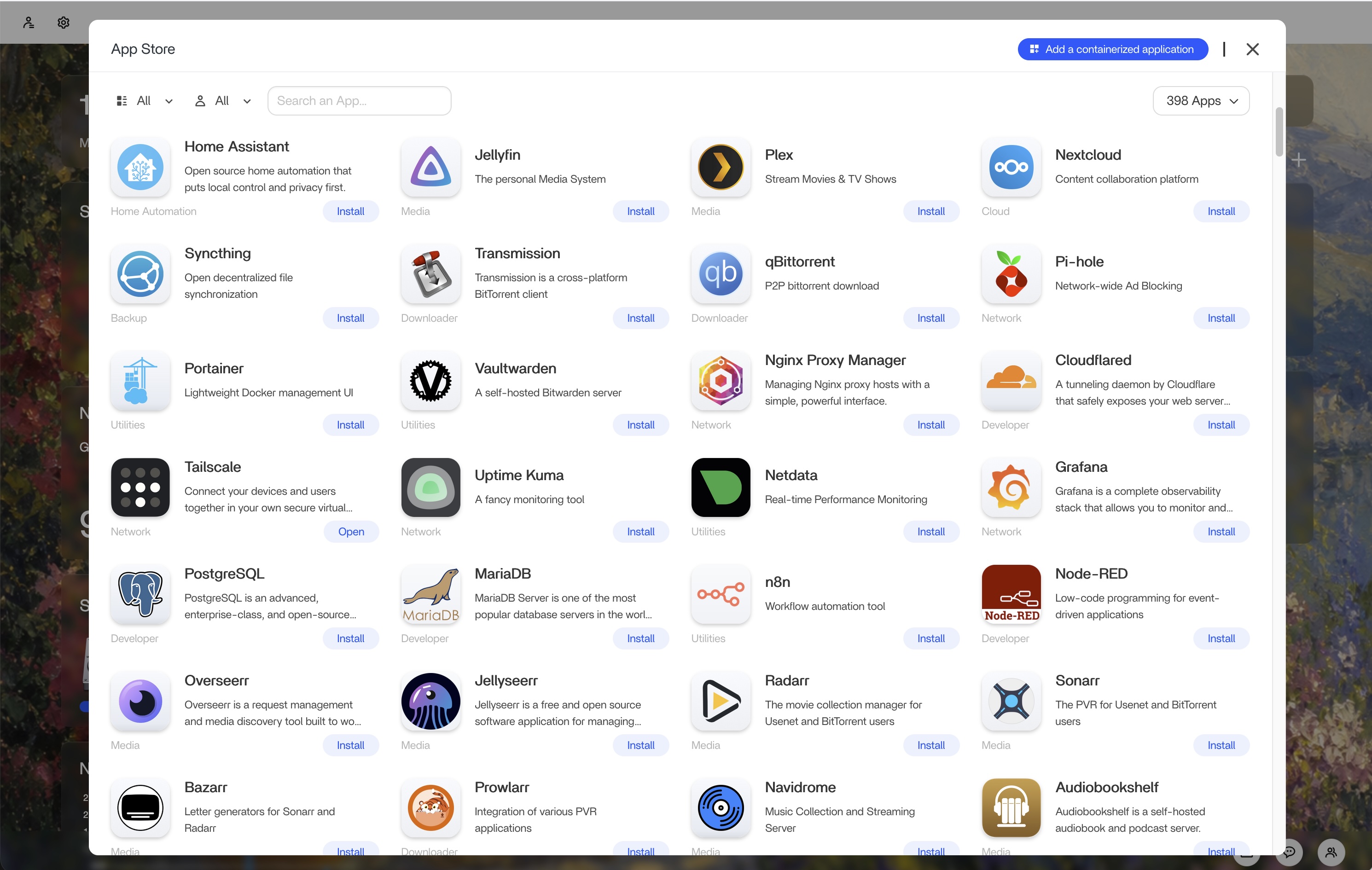1372x870 pixels.
Task: Click the Node-RED app title
Action: (1091, 574)
